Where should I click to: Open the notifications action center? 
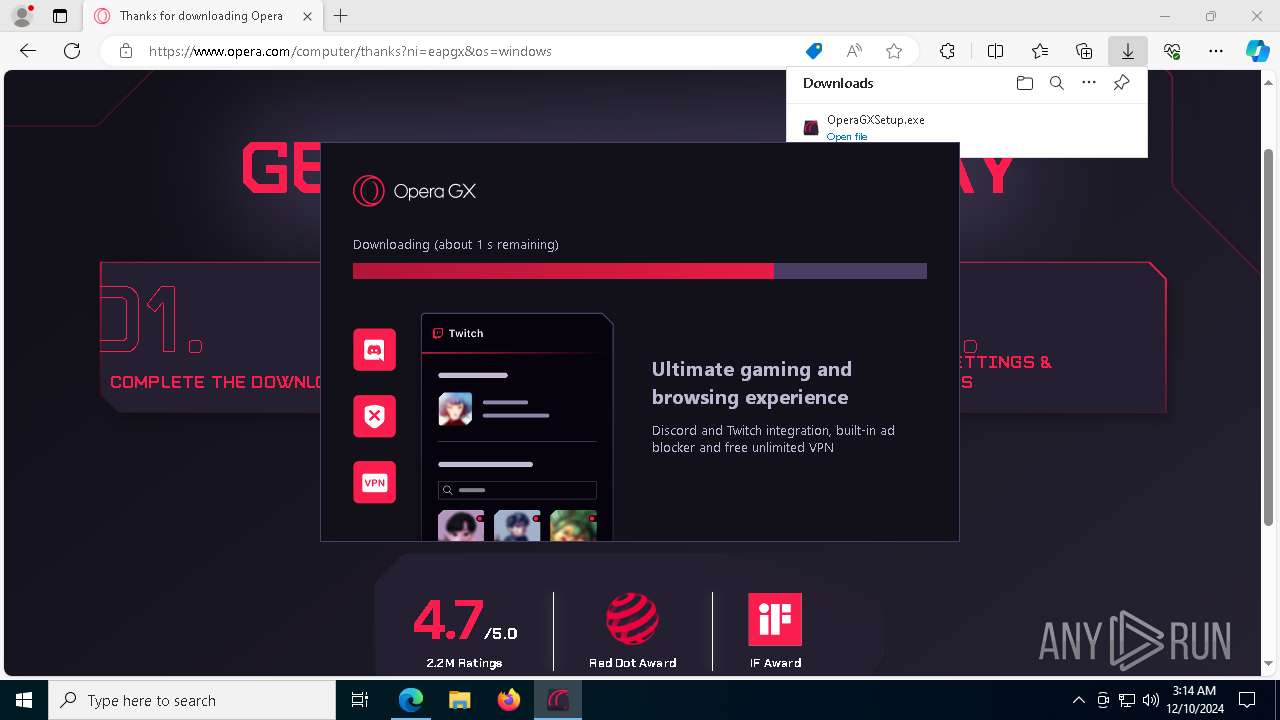click(x=1247, y=700)
